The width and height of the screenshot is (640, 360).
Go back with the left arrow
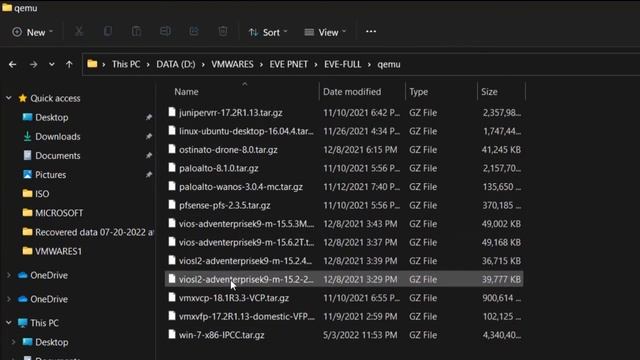13,64
